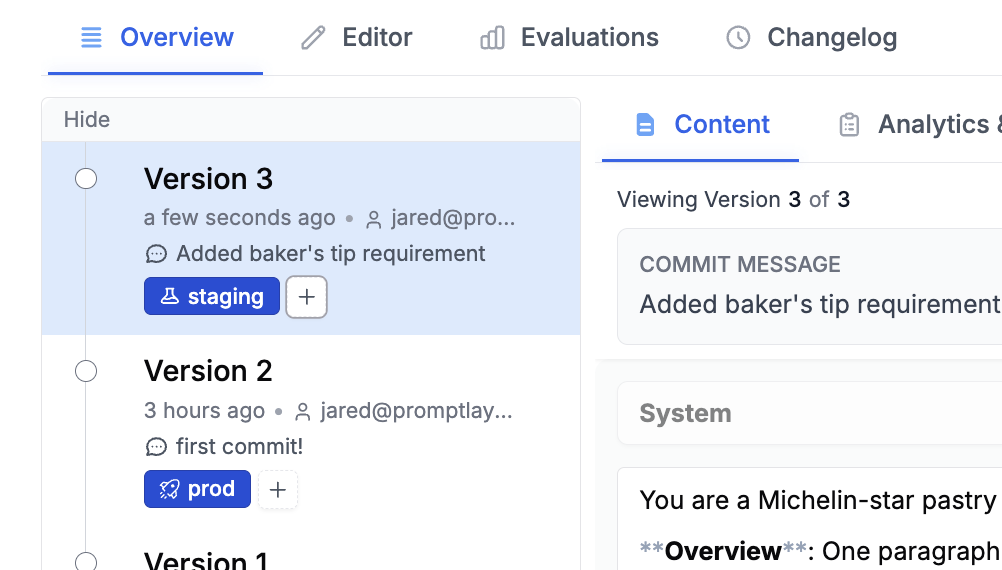
Task: Open the Evaluations tab
Action: [x=569, y=38]
